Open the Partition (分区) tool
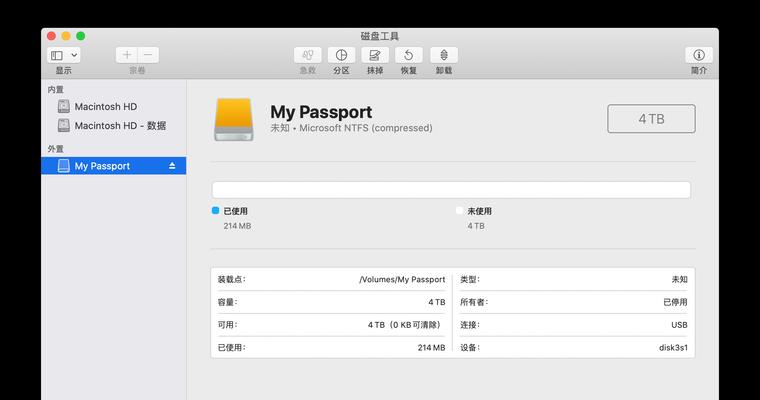The image size is (760, 400). [341, 55]
